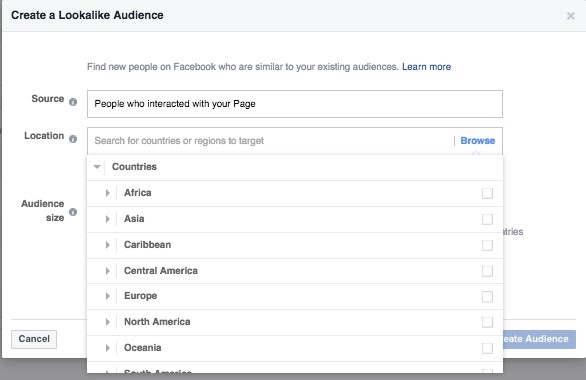The height and width of the screenshot is (380, 586).
Task: Enable the Europe checkbox
Action: [487, 297]
